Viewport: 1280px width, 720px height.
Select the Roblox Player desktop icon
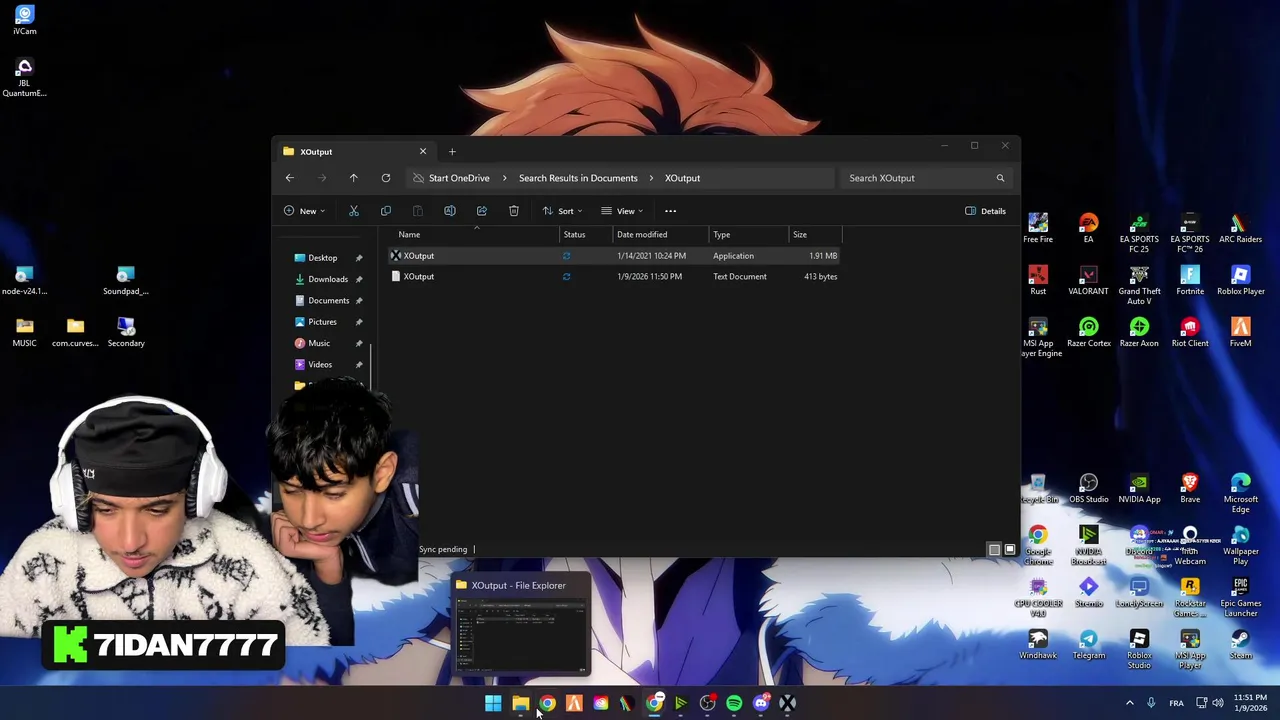click(x=1241, y=281)
